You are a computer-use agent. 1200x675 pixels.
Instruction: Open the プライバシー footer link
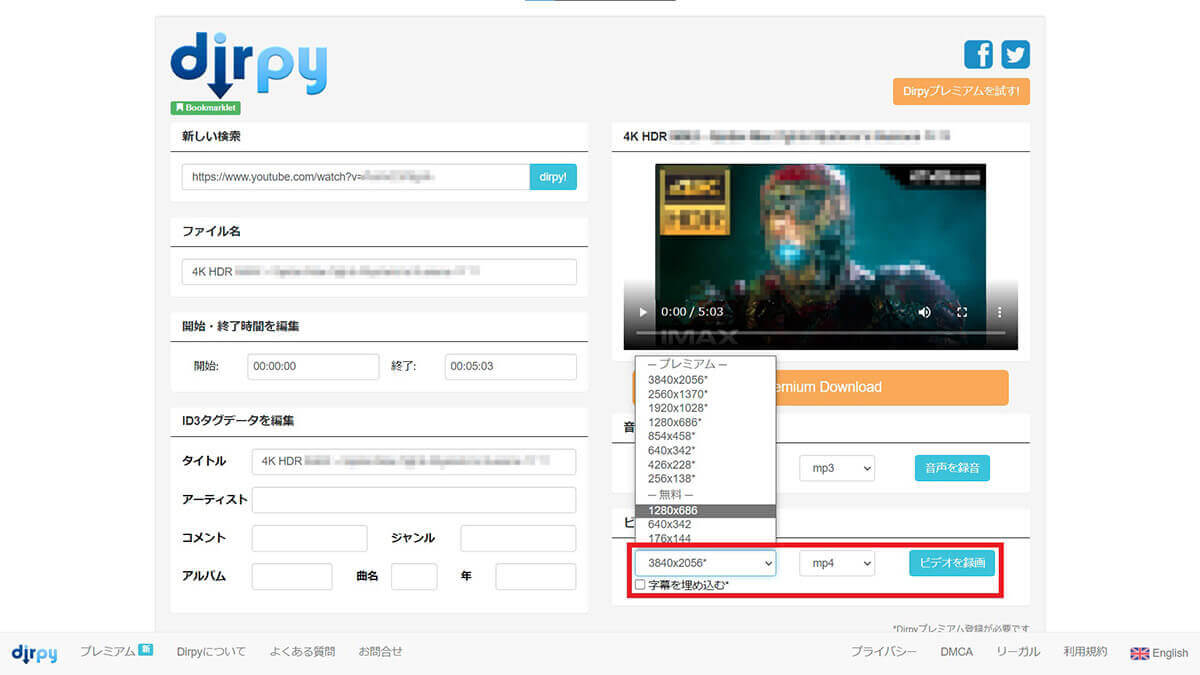pyautogui.click(x=884, y=652)
